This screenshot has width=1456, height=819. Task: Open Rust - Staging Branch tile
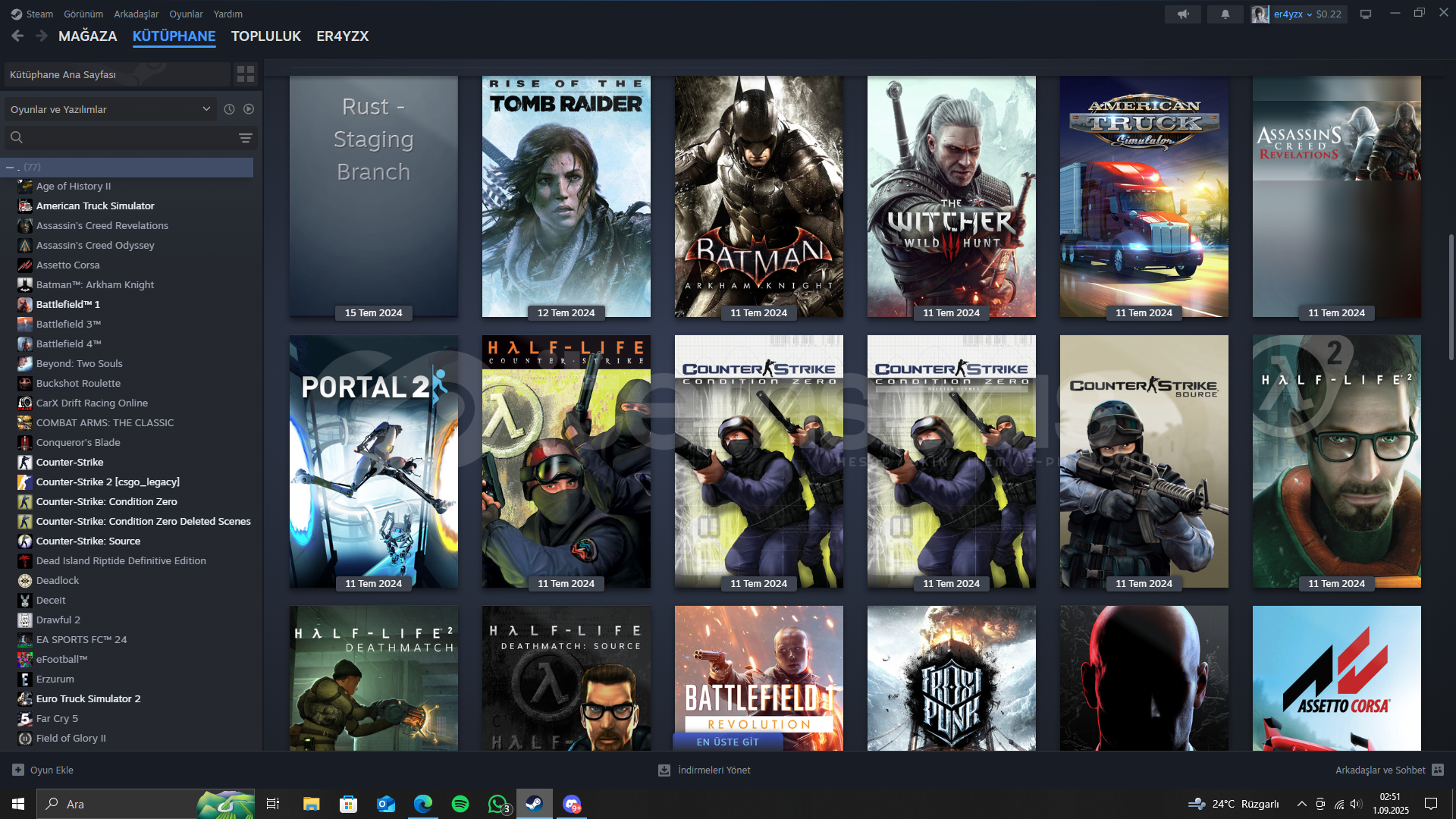coord(374,196)
